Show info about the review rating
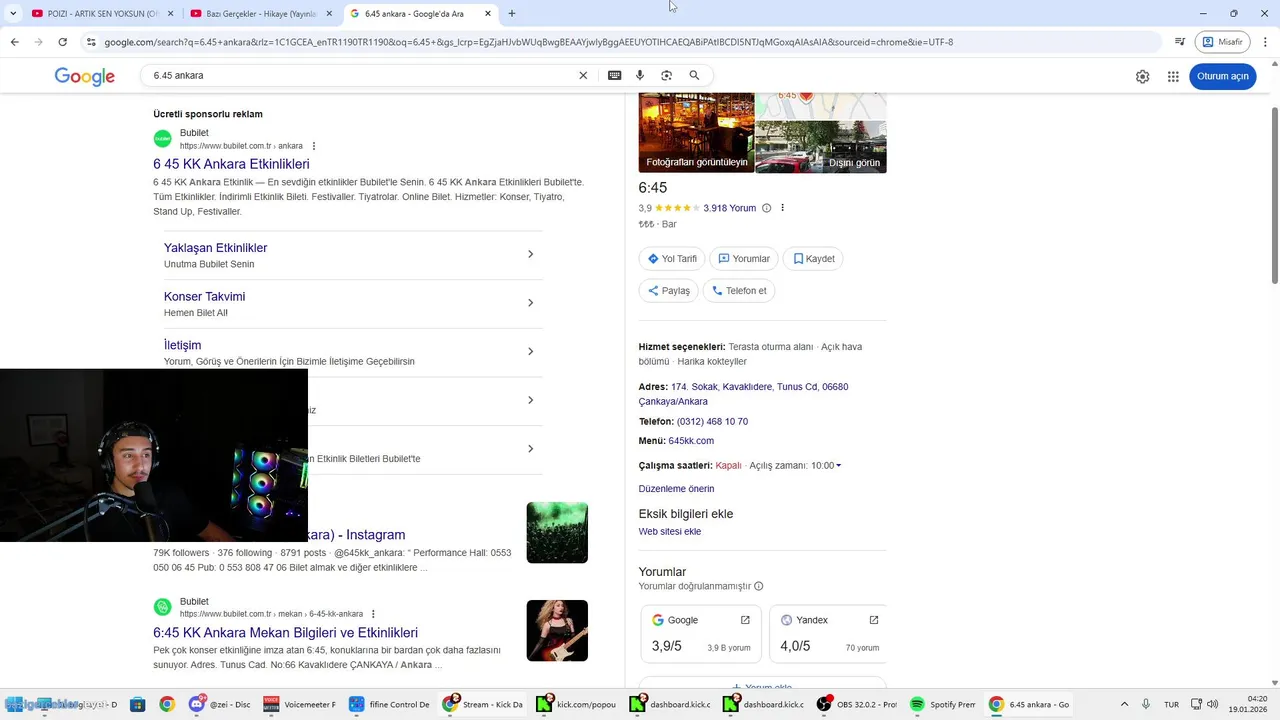The image size is (1280, 720). (767, 208)
